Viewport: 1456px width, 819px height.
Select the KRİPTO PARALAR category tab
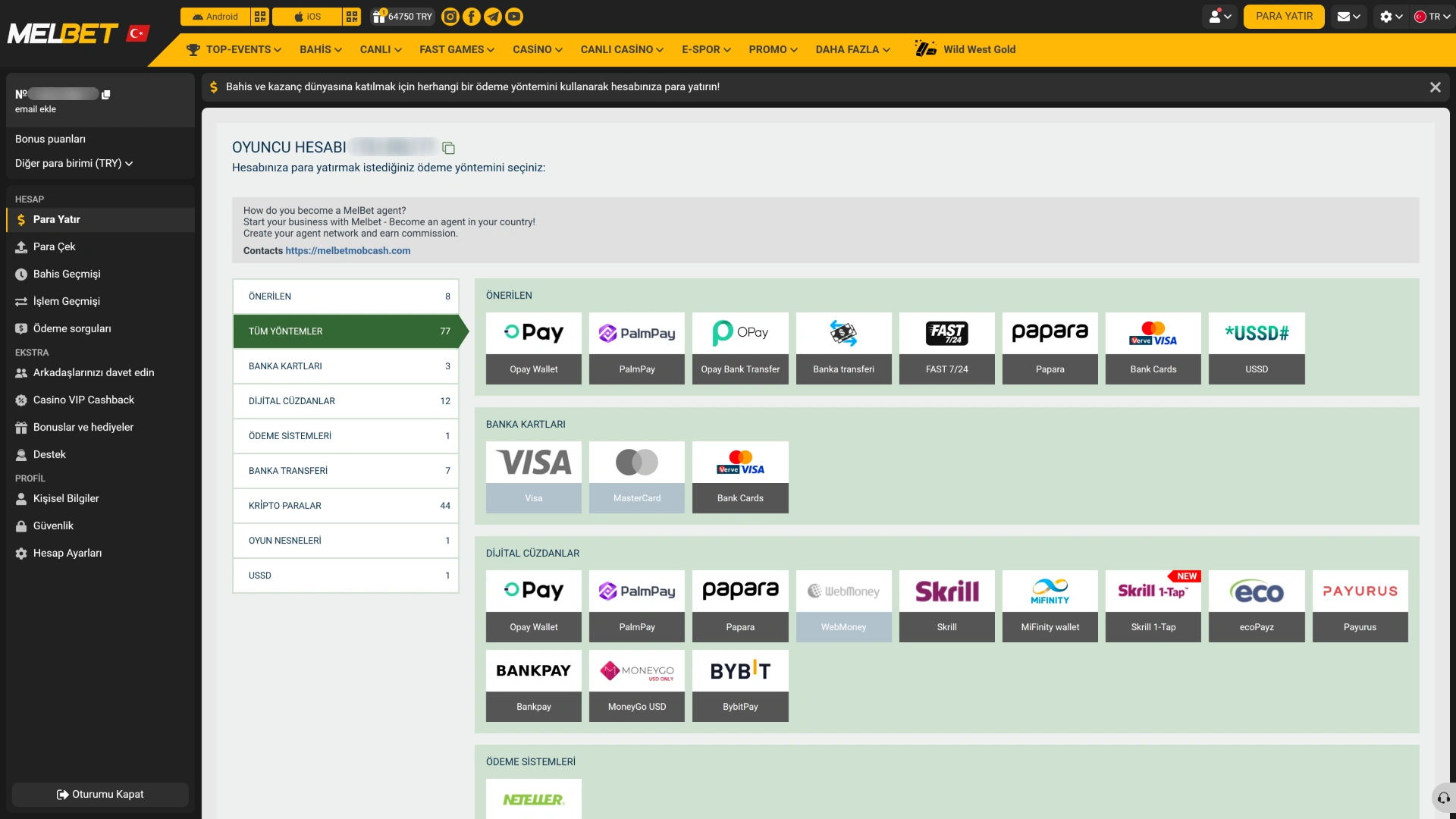[346, 506]
